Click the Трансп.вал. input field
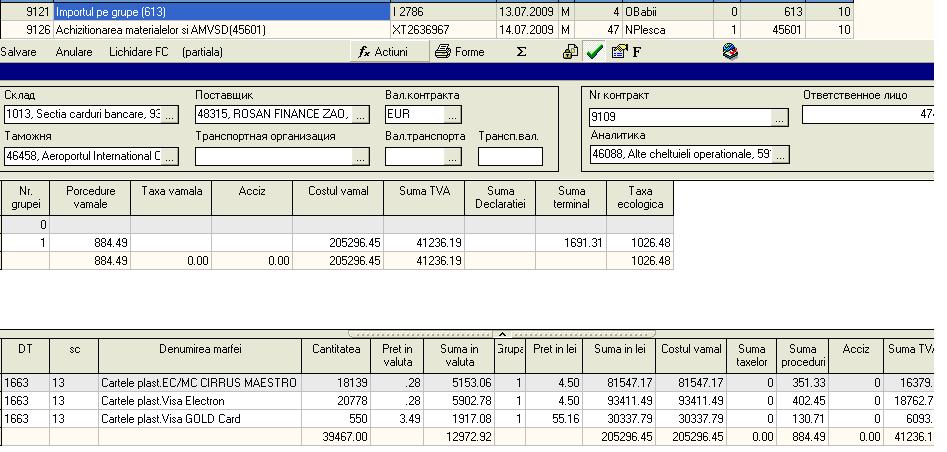The height and width of the screenshot is (452, 947). [510, 157]
